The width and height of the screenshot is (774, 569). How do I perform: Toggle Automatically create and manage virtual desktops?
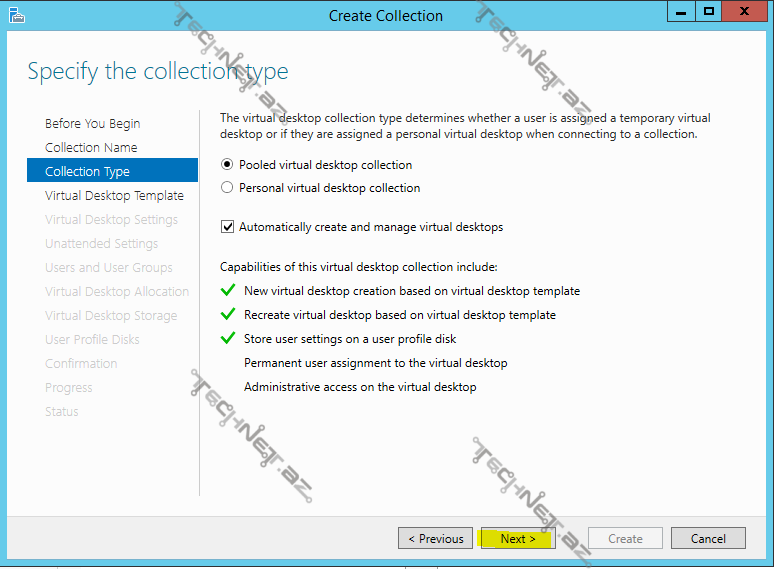pos(227,227)
